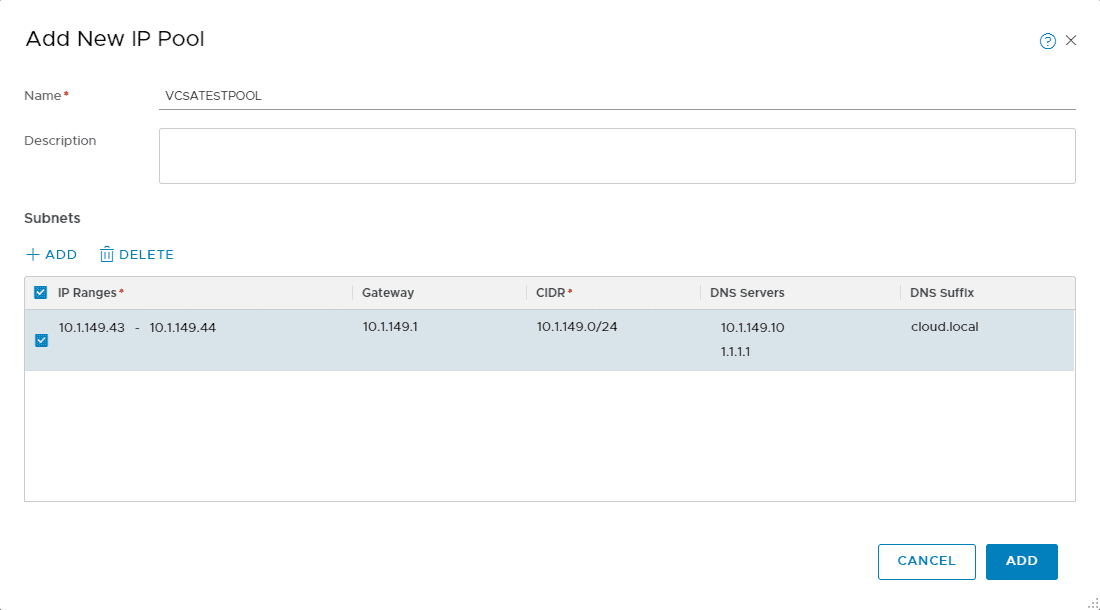Open the help question mark icon
This screenshot has width=1100, height=610.
pyautogui.click(x=1047, y=40)
